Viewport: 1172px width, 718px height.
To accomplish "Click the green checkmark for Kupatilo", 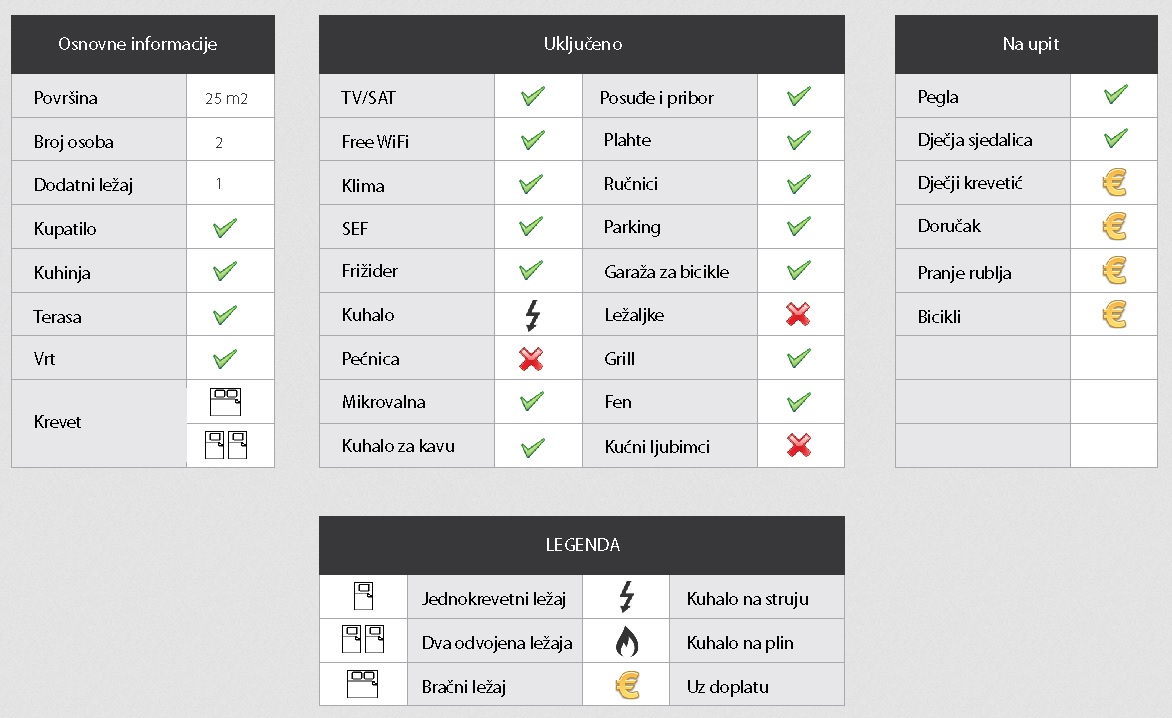I will [225, 228].
